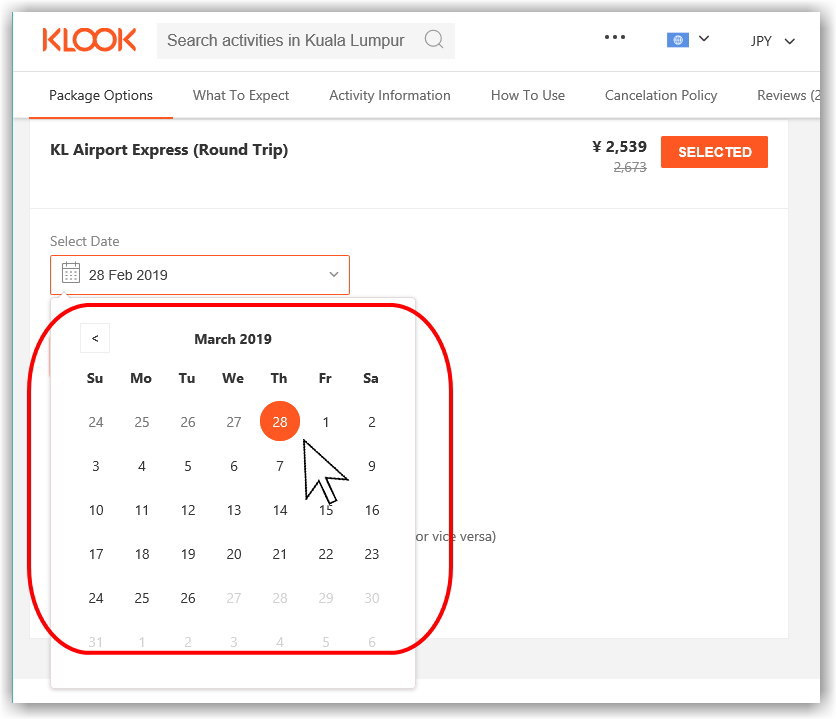Image resolution: width=836 pixels, height=719 pixels.
Task: Open the JPY currency dropdown
Action: coord(773,41)
